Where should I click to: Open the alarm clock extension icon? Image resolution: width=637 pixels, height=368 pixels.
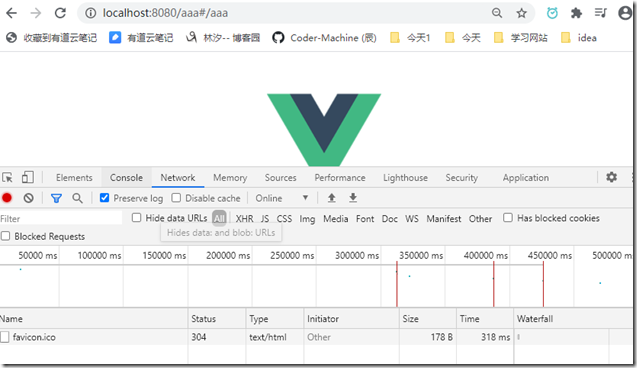pyautogui.click(x=552, y=13)
